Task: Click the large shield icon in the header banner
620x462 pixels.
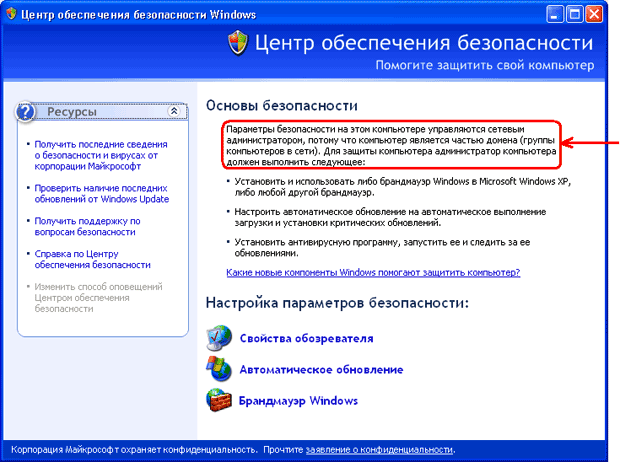Action: tap(237, 44)
